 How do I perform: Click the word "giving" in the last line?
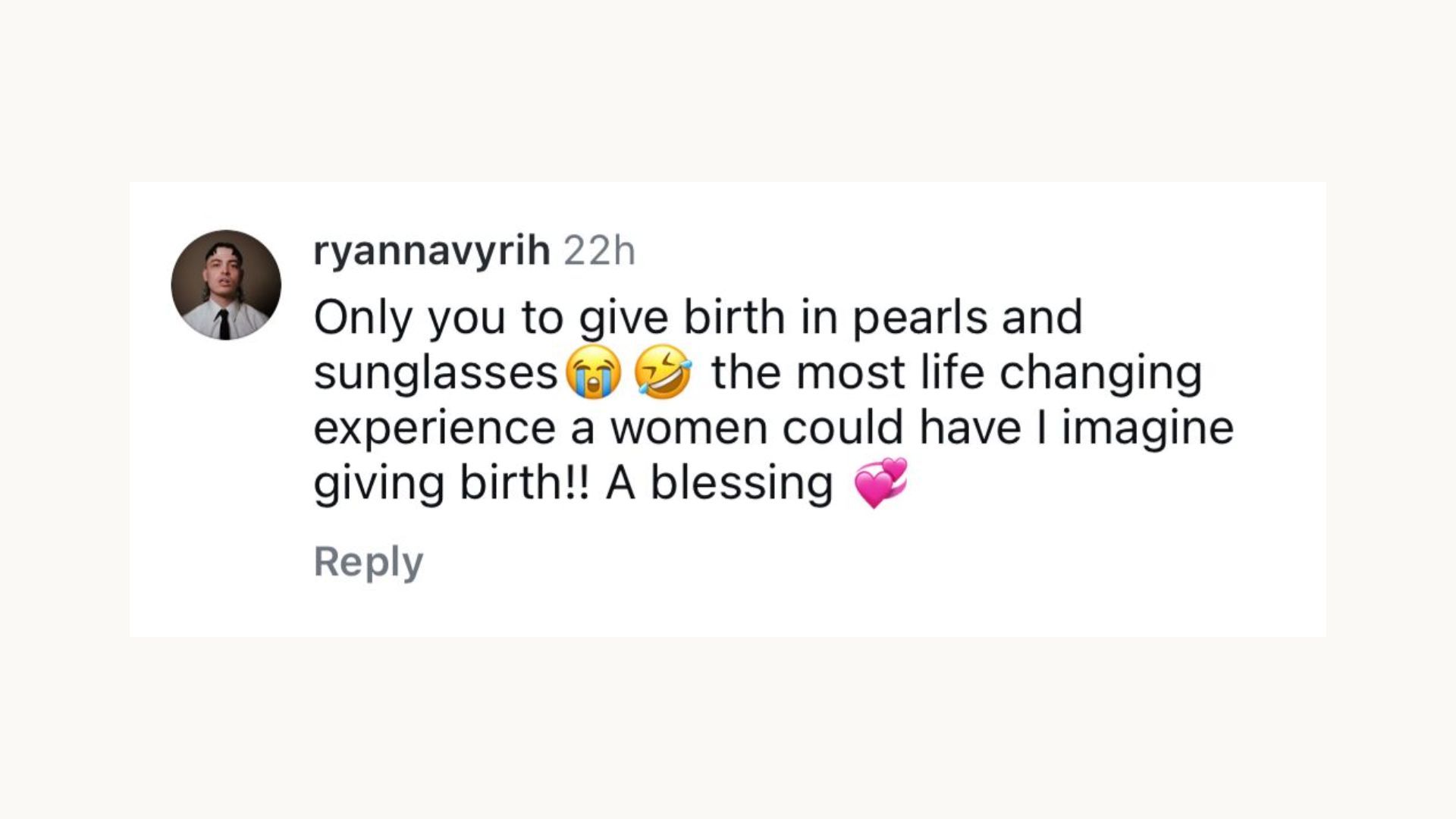[378, 483]
